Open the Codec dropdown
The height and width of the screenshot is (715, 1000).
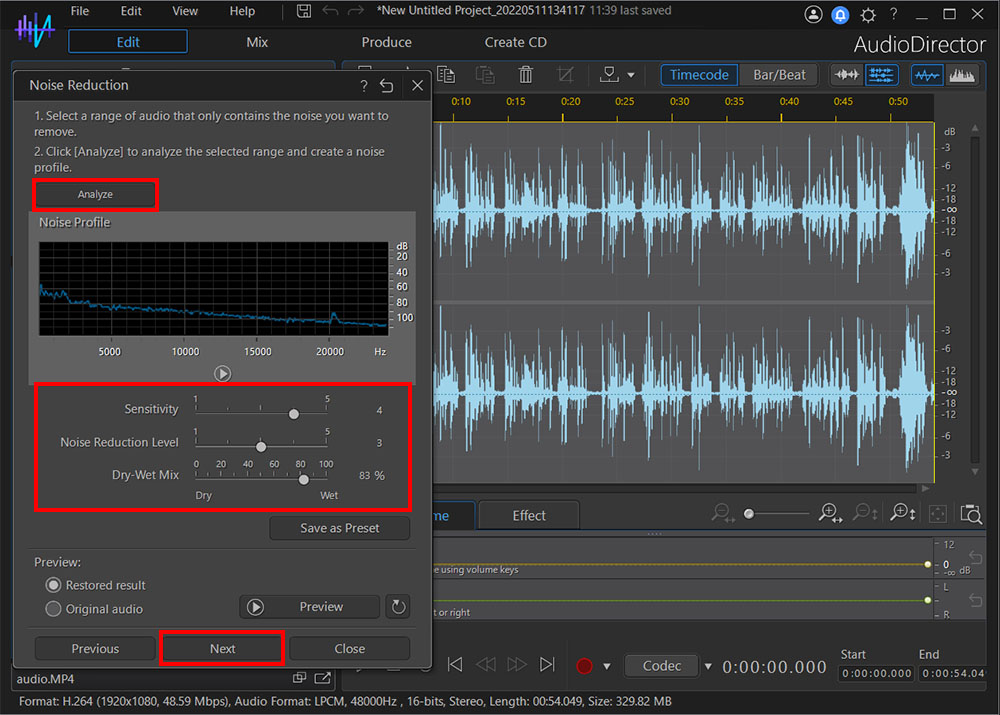pos(662,665)
